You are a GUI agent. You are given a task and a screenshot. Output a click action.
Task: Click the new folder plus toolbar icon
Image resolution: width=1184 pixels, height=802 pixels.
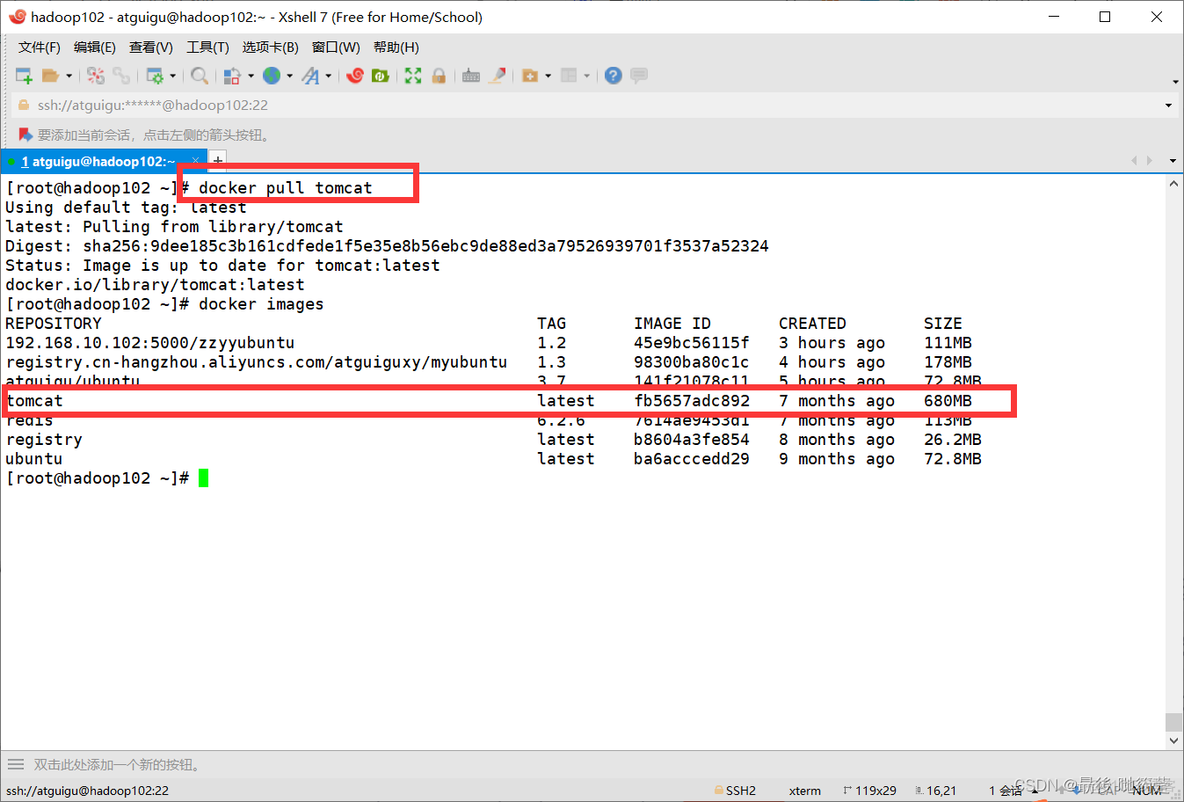click(530, 76)
